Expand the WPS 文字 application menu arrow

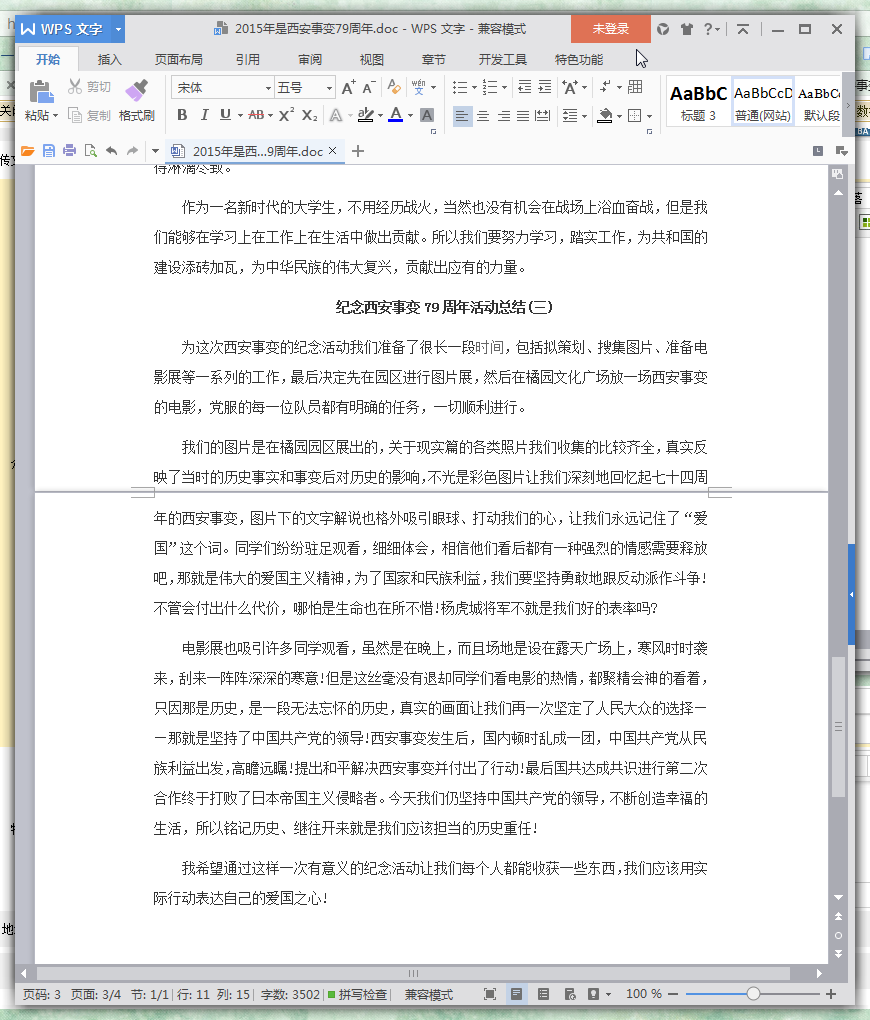coord(118,29)
